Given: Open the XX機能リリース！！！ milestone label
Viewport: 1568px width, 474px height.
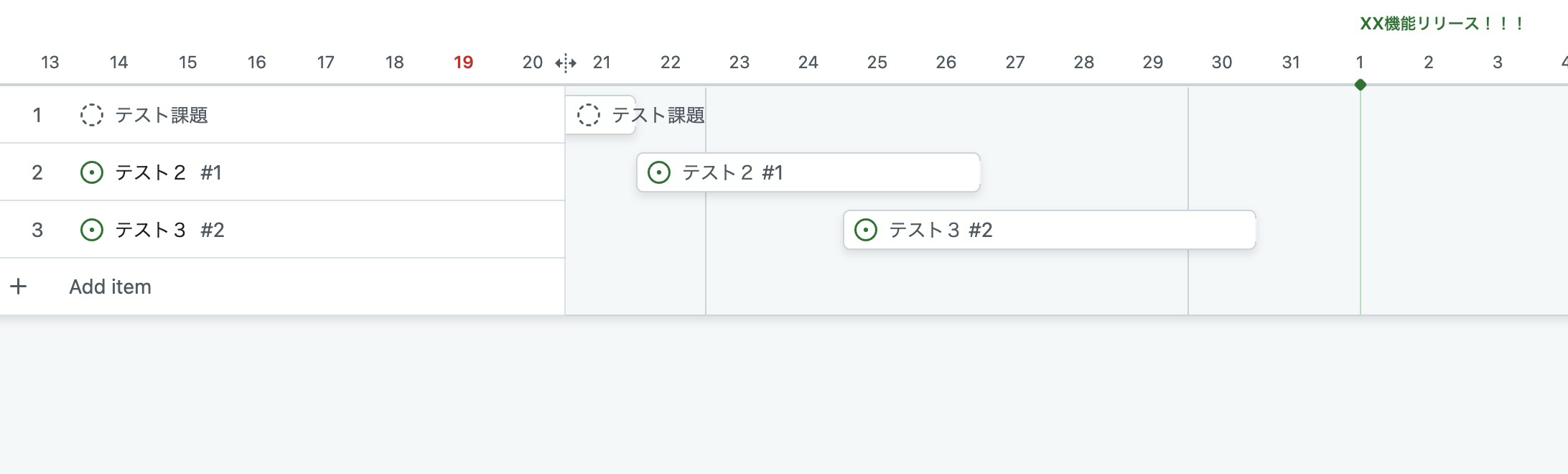Looking at the screenshot, I should click(1442, 24).
